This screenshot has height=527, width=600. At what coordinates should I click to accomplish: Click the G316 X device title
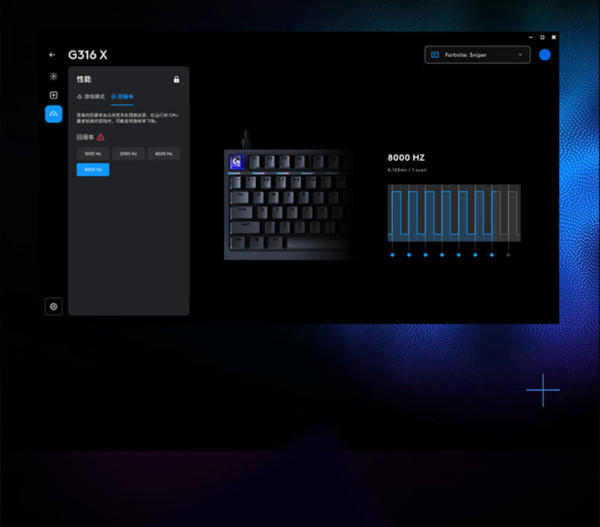(88, 55)
